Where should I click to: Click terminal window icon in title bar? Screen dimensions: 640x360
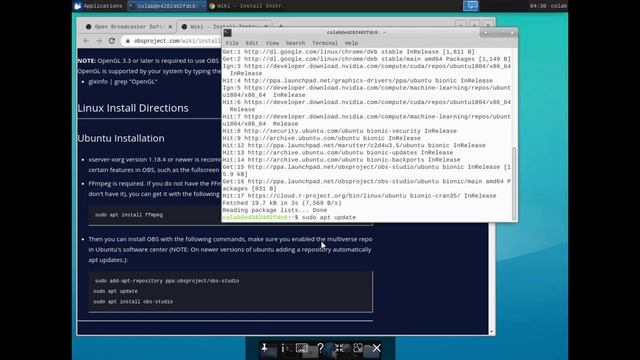[x=228, y=33]
